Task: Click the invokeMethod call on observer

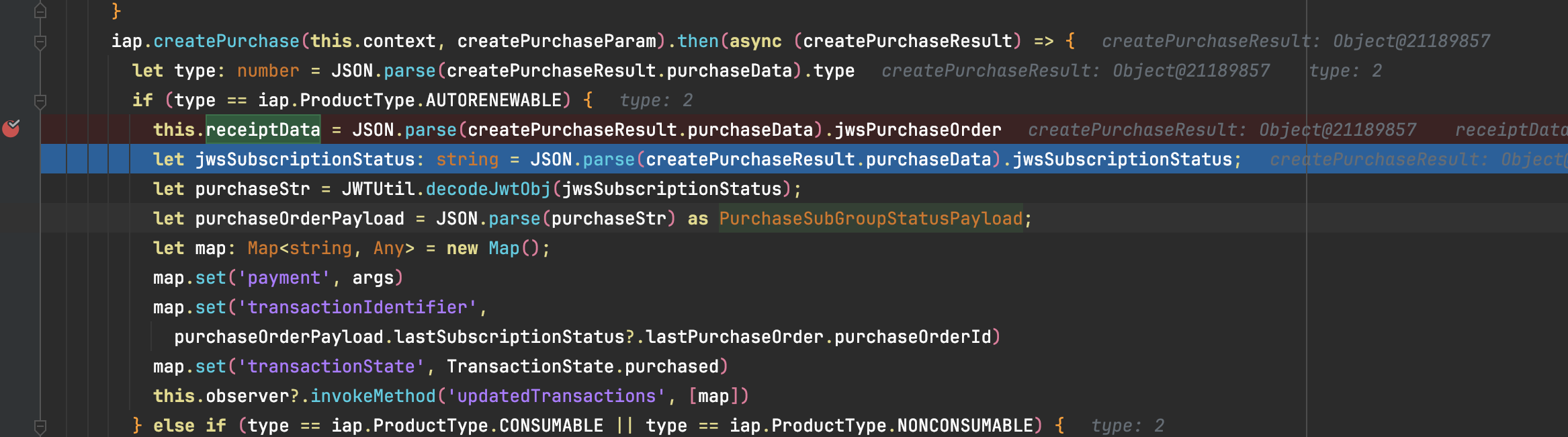Action: point(372,396)
